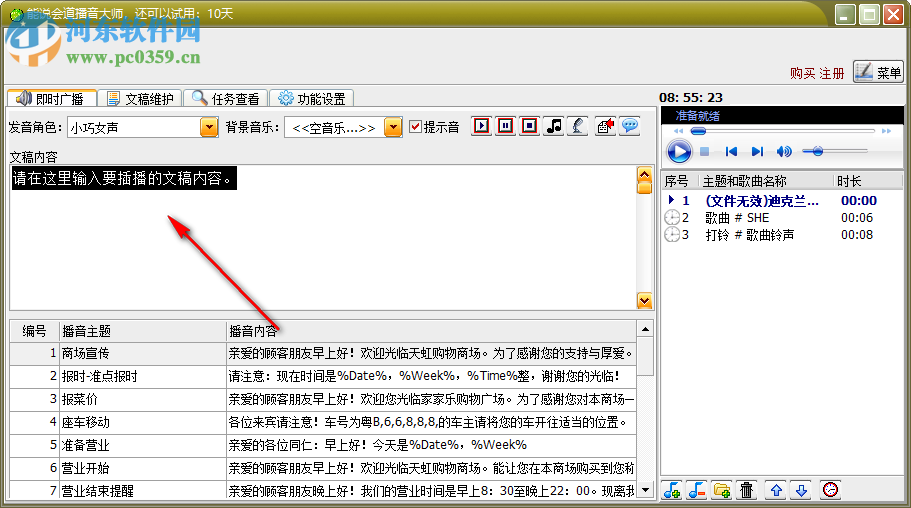Open the 菜单 menu button

[878, 72]
